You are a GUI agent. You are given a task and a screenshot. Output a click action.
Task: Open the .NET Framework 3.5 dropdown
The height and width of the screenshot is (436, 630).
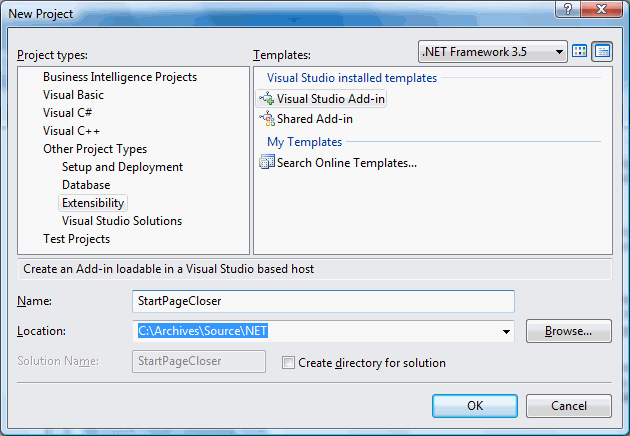click(x=493, y=51)
